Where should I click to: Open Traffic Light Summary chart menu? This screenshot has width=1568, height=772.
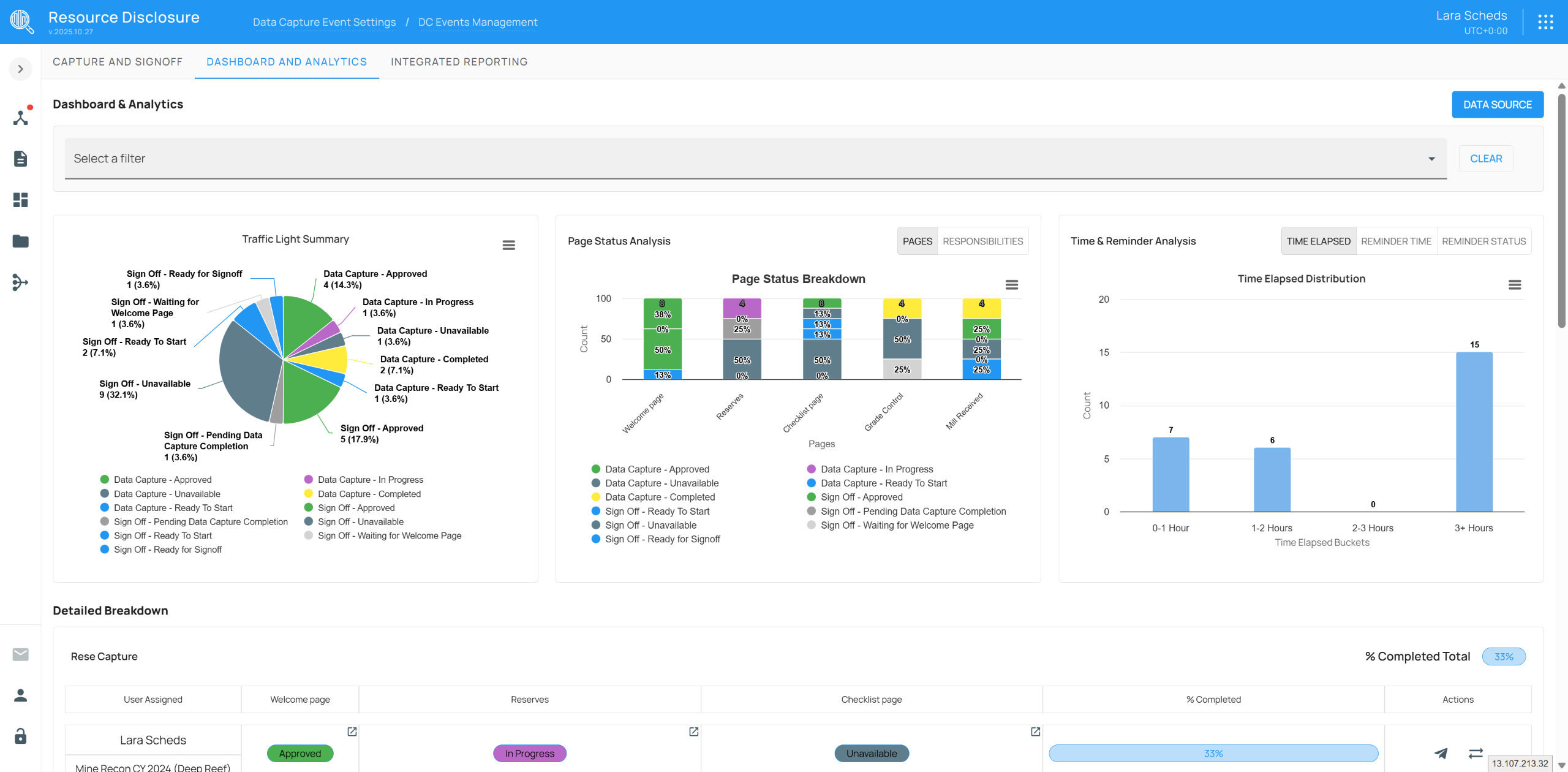[x=508, y=245]
